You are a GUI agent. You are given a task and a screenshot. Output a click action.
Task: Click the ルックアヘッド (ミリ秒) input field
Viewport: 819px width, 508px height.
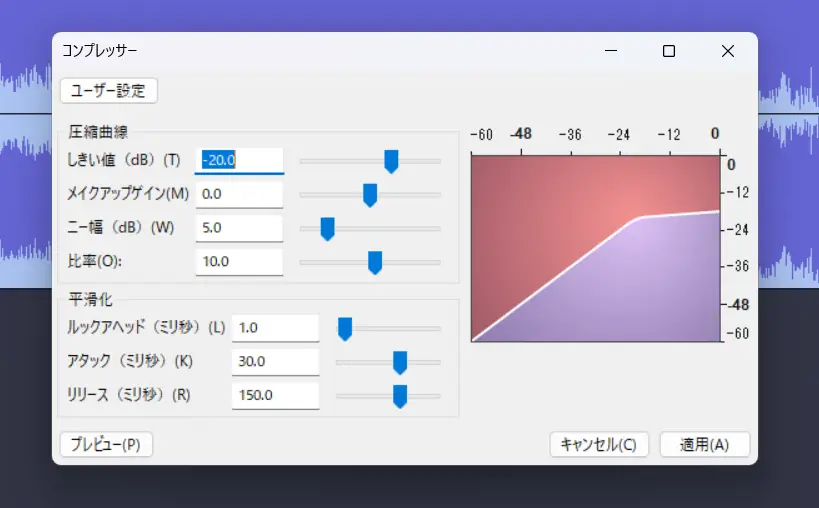[x=275, y=328]
